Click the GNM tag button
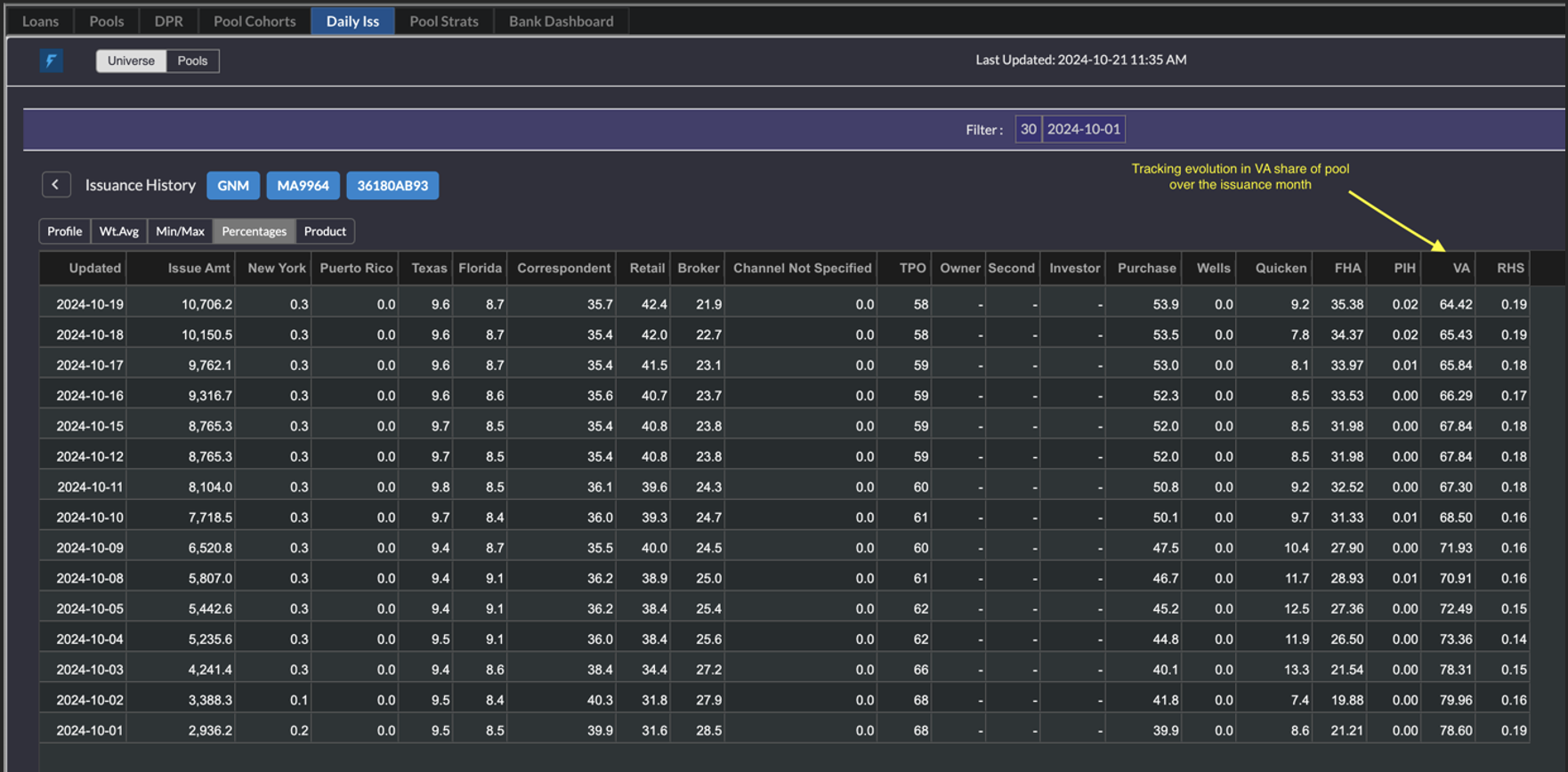The width and height of the screenshot is (1568, 772). (x=233, y=186)
